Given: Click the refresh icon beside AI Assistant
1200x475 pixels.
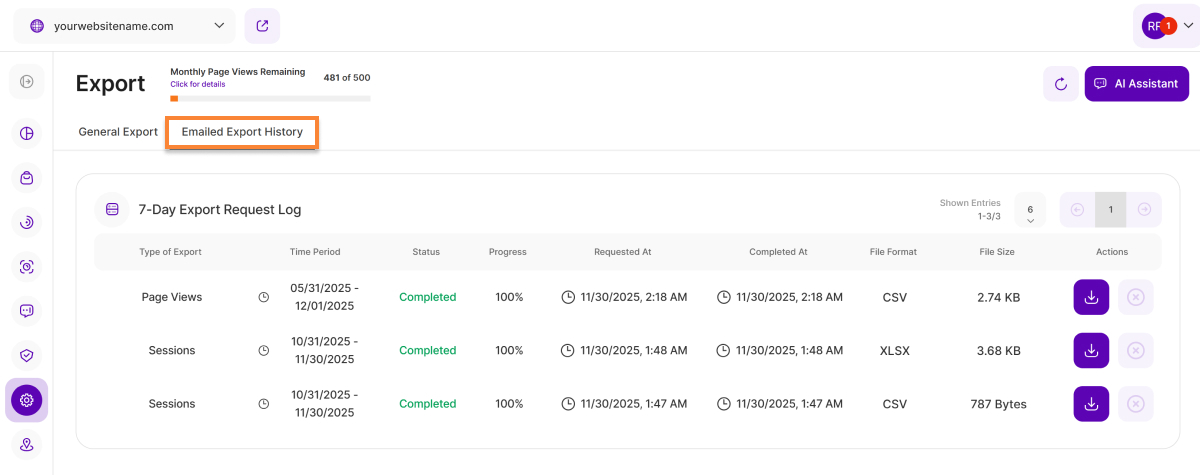Looking at the screenshot, I should (x=1060, y=84).
